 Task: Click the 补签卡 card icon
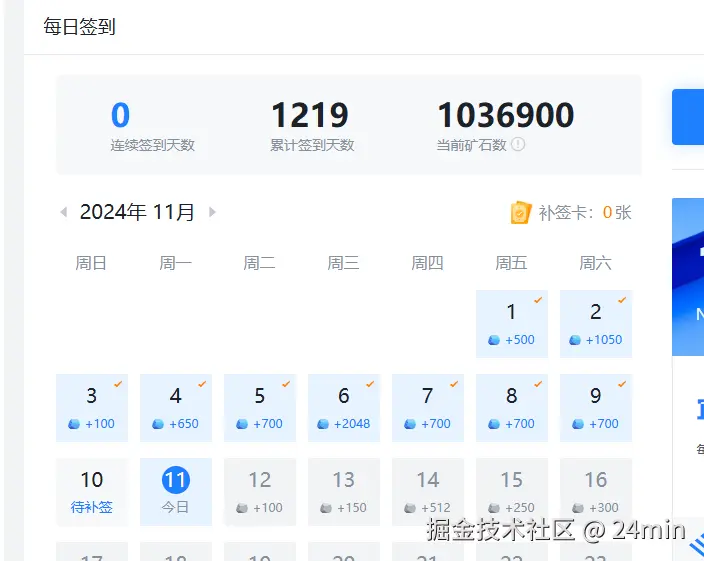520,212
